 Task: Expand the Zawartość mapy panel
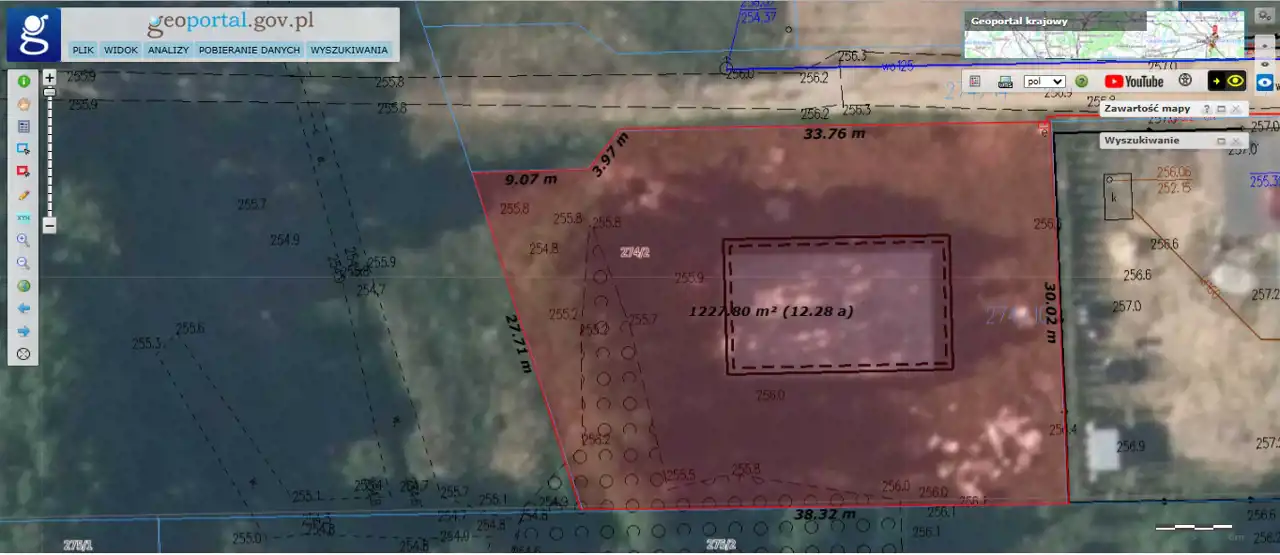coord(1221,108)
